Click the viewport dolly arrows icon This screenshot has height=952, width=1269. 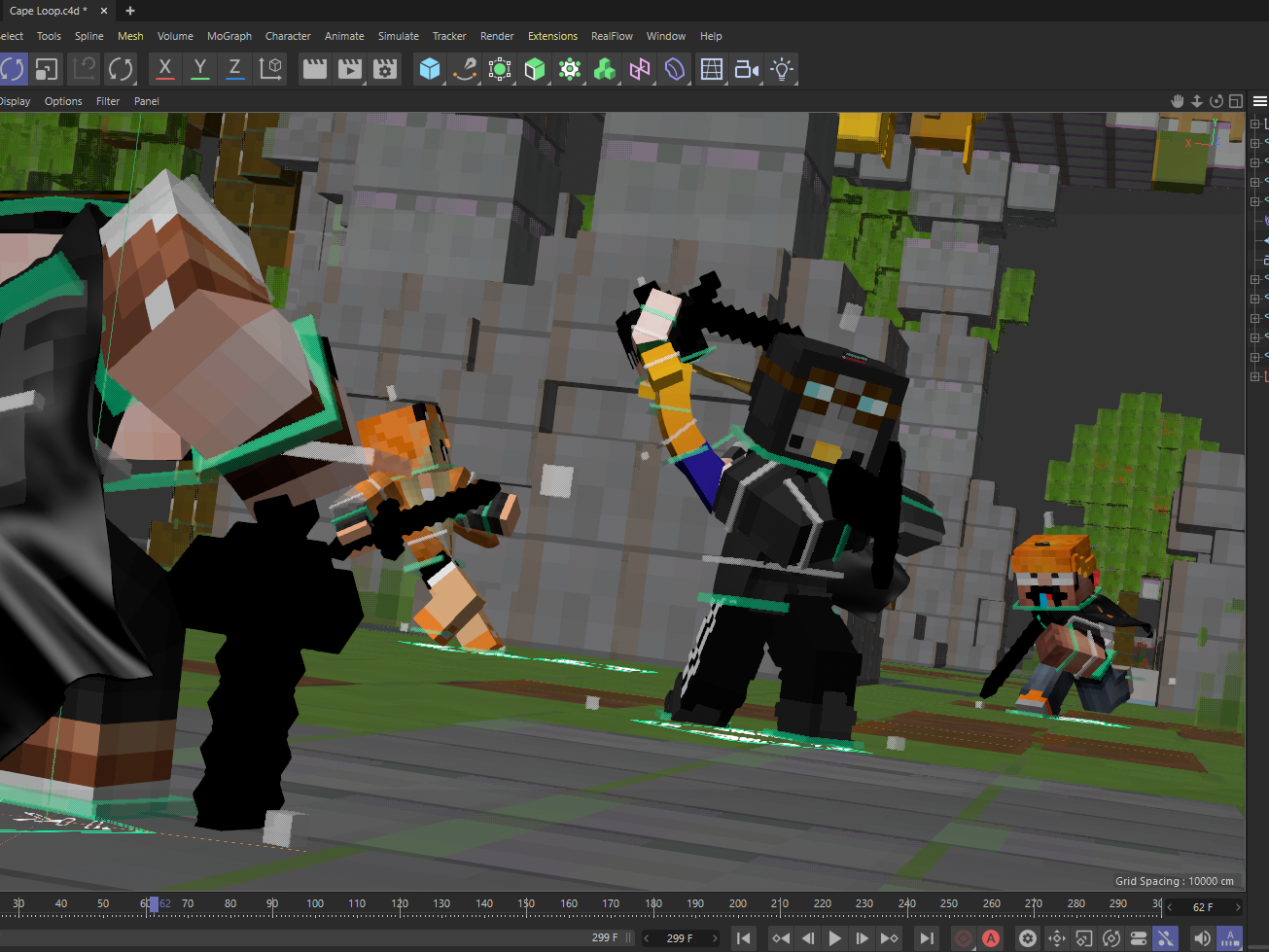(1197, 101)
